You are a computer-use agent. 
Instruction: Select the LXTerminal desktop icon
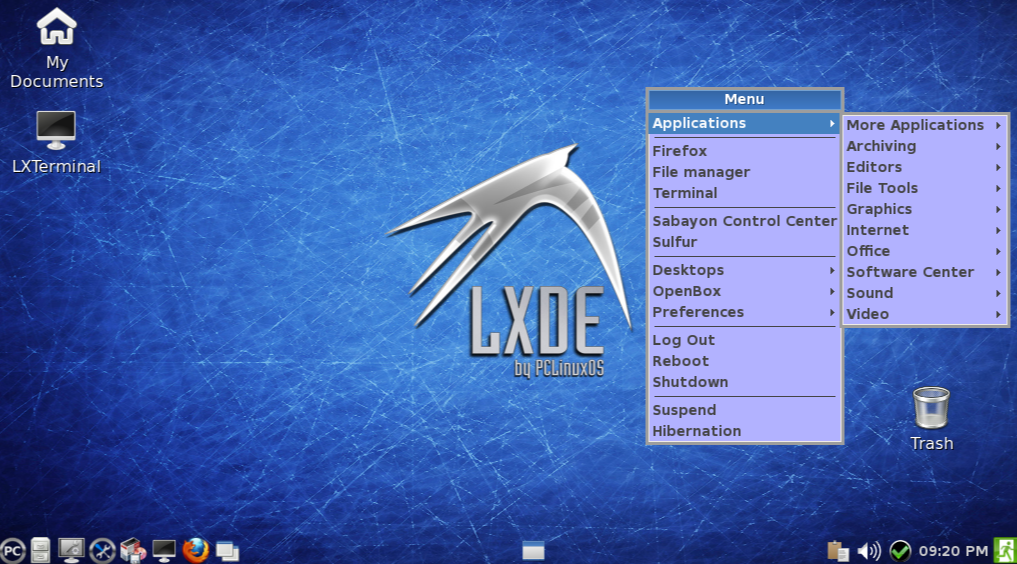[x=56, y=143]
